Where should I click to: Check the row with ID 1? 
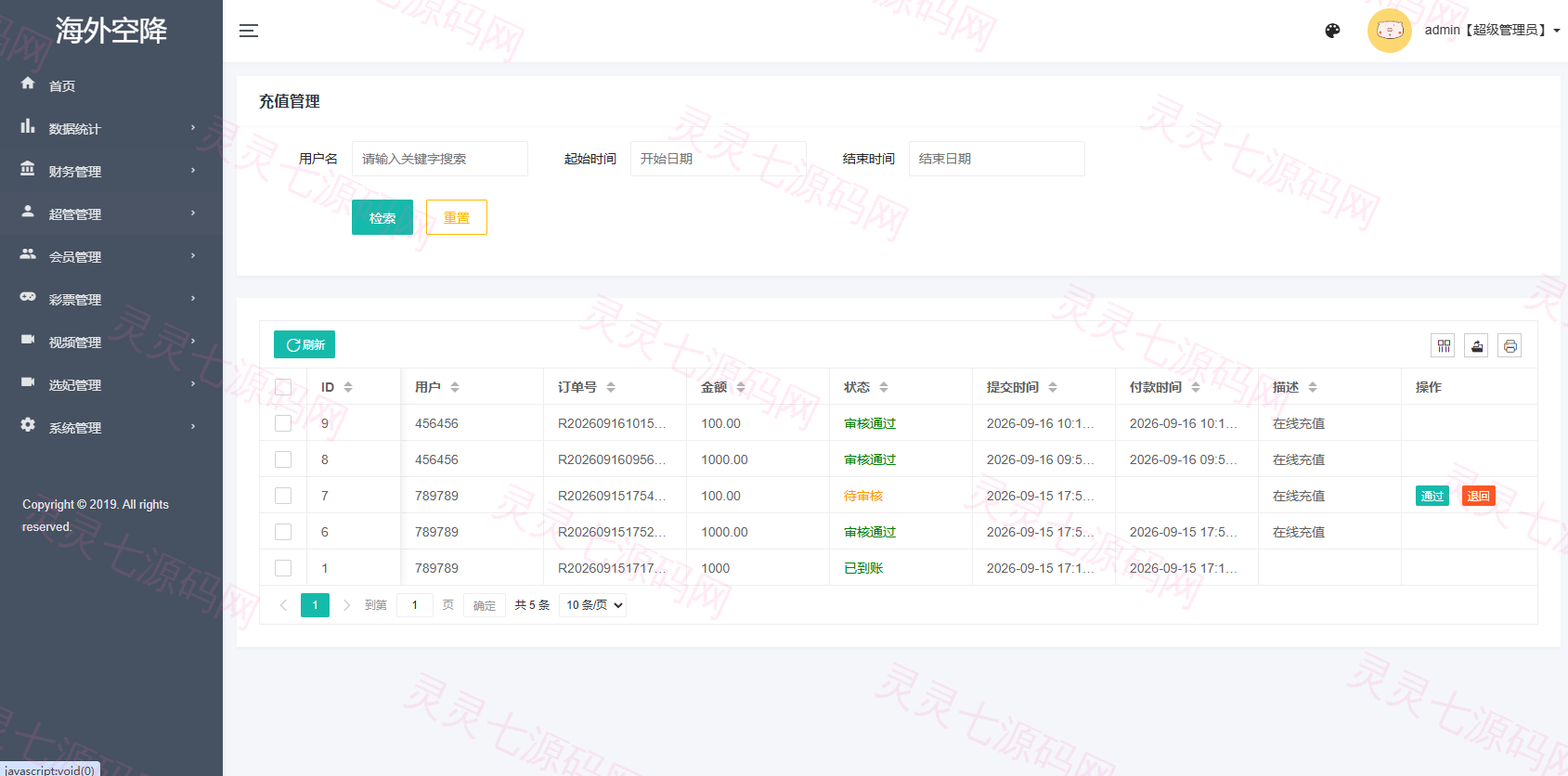[283, 568]
